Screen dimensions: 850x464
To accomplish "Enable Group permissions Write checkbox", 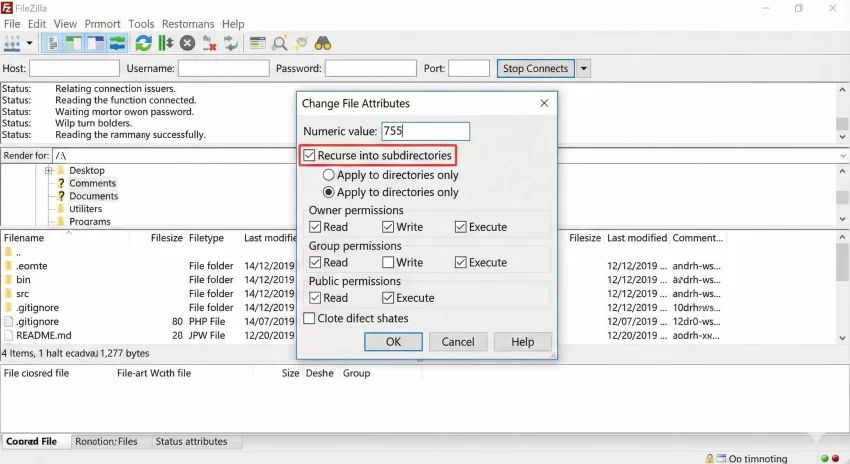I will pyautogui.click(x=388, y=262).
